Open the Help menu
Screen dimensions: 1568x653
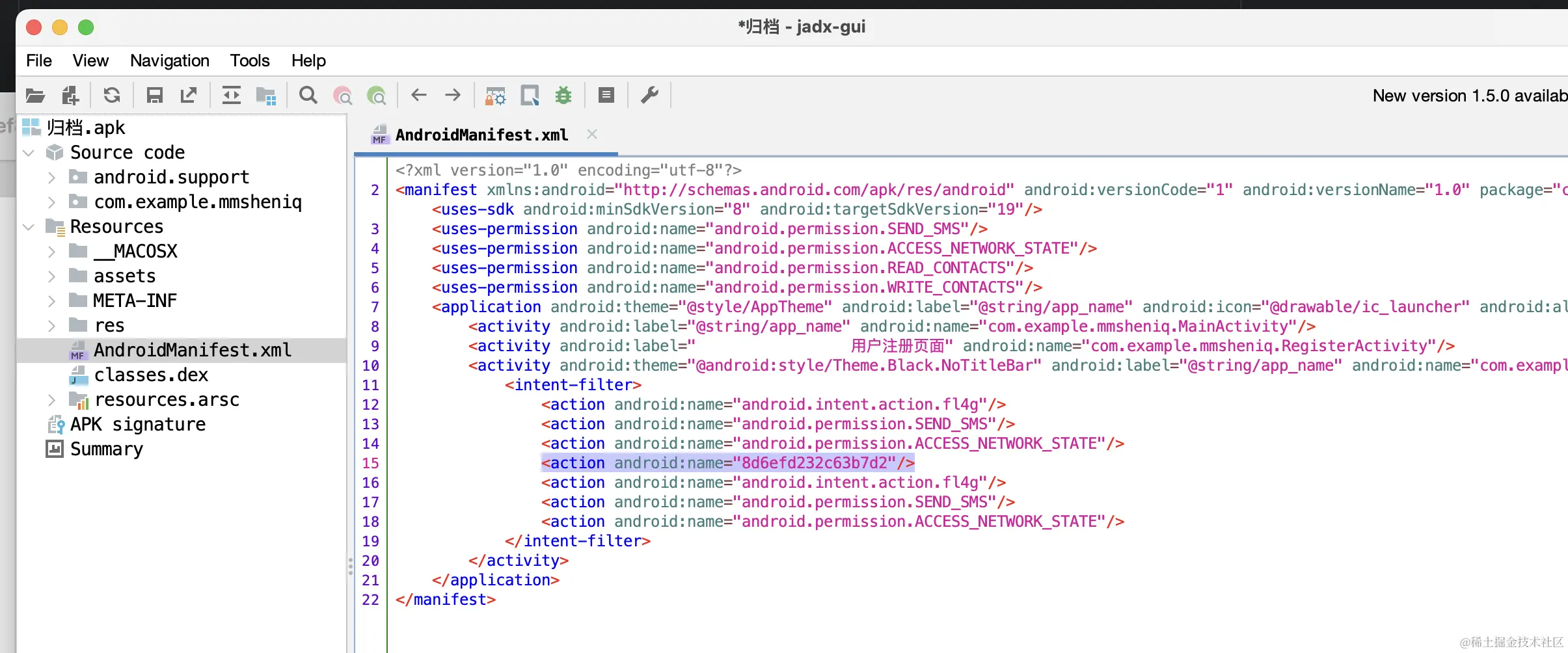click(x=308, y=60)
